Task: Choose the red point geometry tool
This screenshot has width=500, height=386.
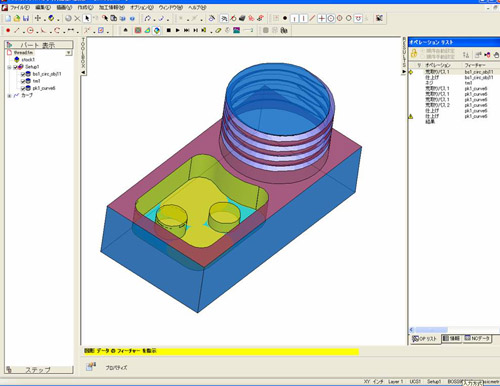Action: (8, 31)
